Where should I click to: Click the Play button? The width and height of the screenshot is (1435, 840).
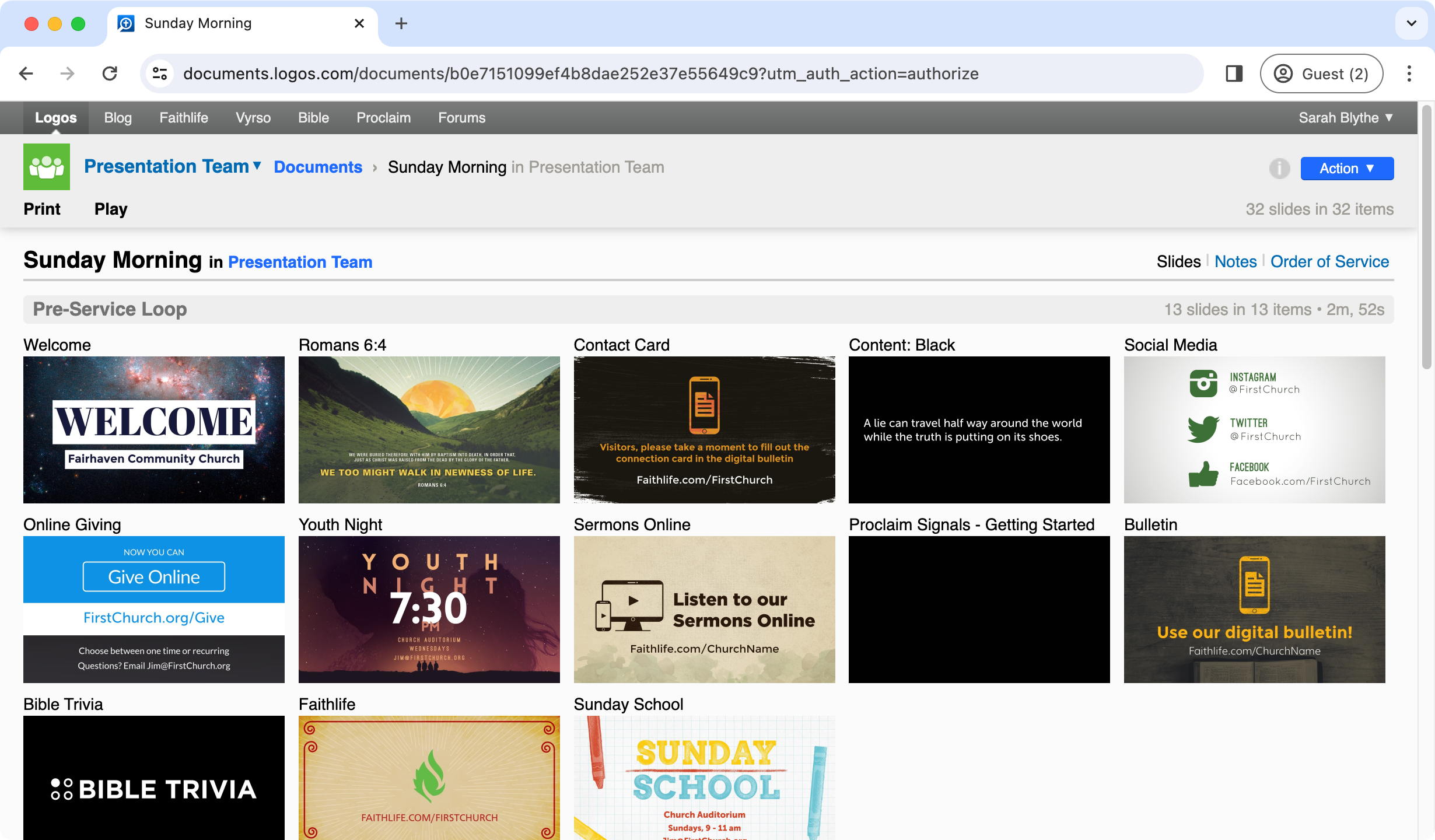[111, 209]
